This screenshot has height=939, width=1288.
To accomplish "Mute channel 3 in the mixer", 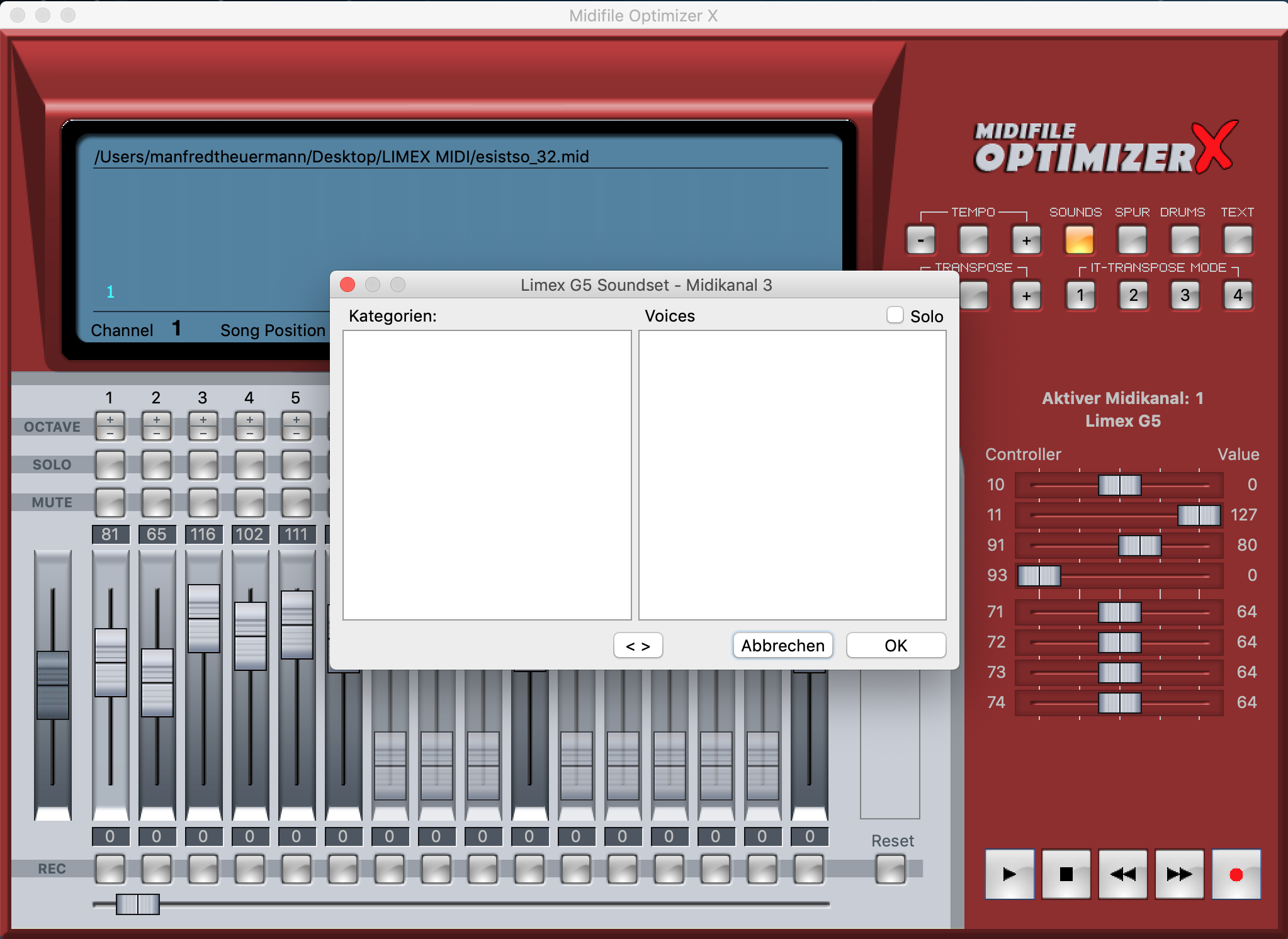I will [x=203, y=503].
